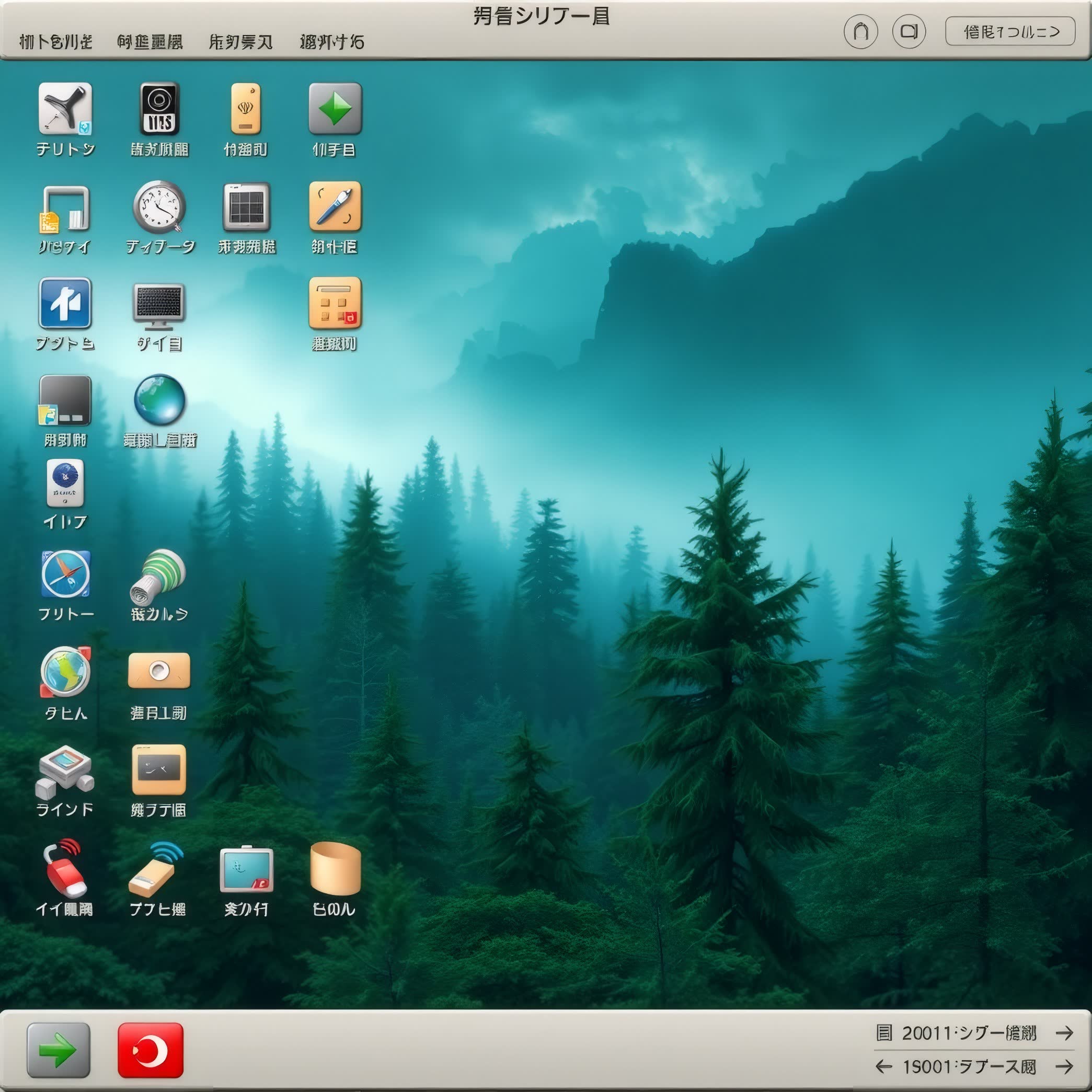Click left arrow beside 1S001 entry
This screenshot has width=1092, height=1092.
coord(883,1066)
